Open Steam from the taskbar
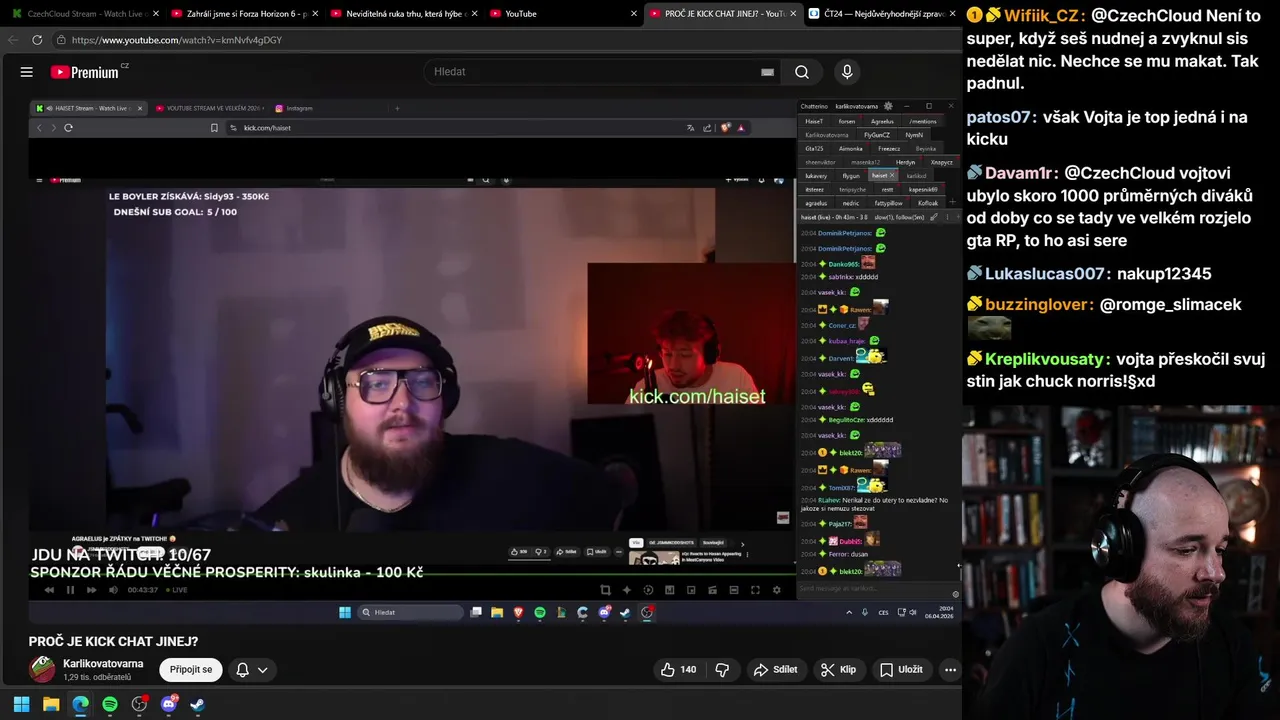Image resolution: width=1280 pixels, height=720 pixels. [x=198, y=704]
